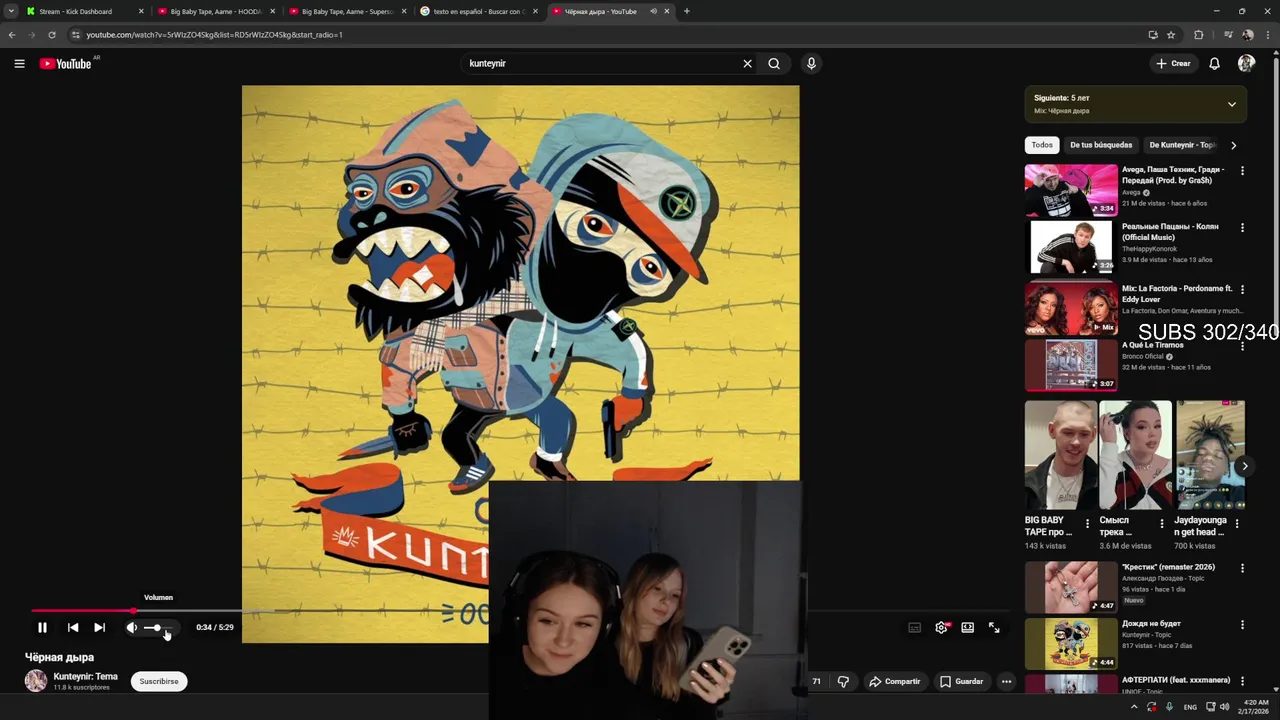This screenshot has height=720, width=1280.
Task: Bookmark page with star icon
Action: tap(1171, 34)
